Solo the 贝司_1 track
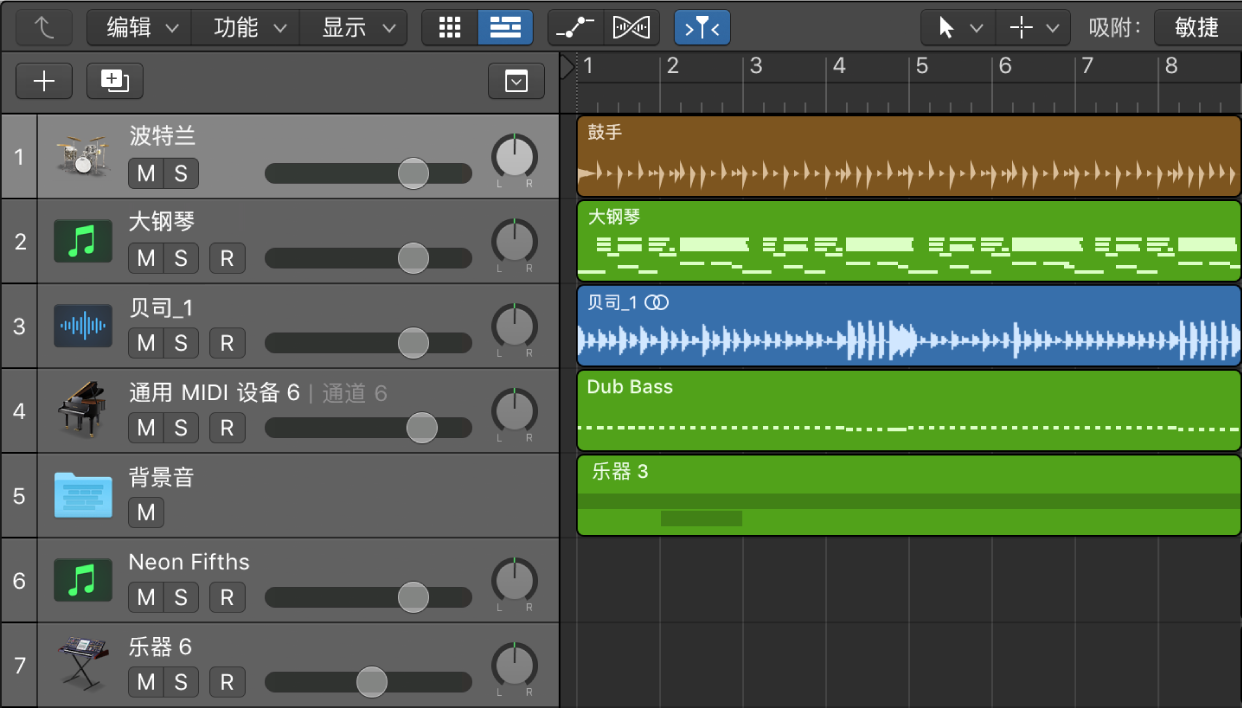The height and width of the screenshot is (708, 1242). coord(181,343)
